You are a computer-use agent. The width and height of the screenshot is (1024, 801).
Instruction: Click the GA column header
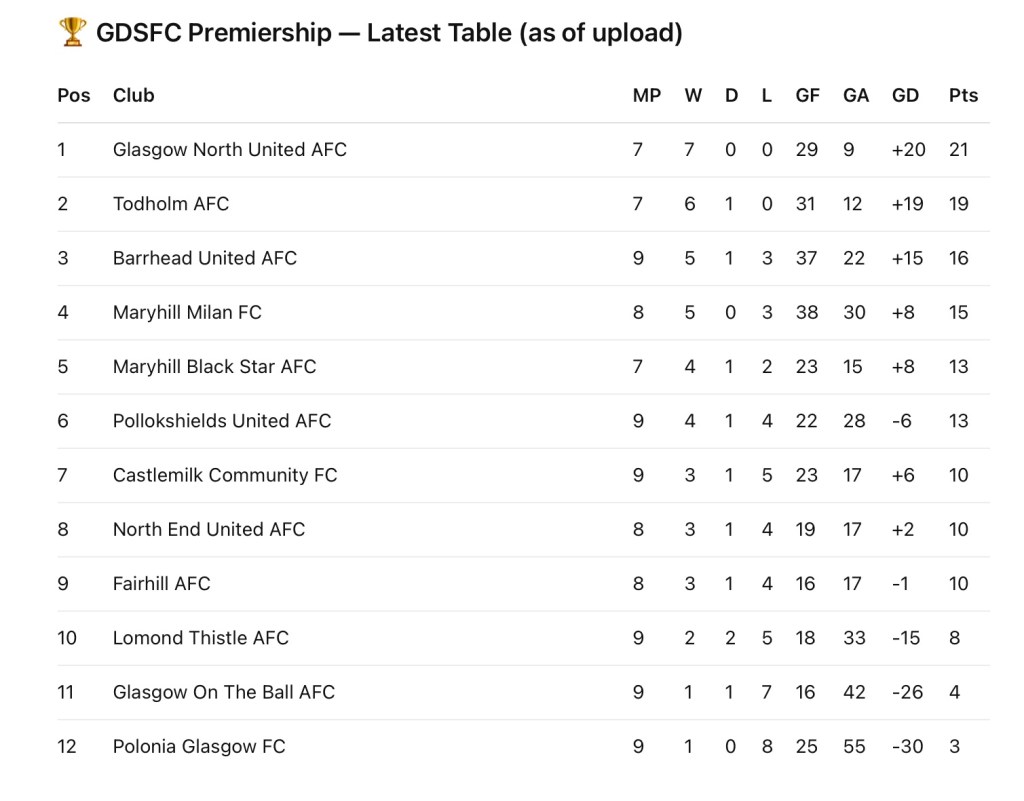[856, 96]
